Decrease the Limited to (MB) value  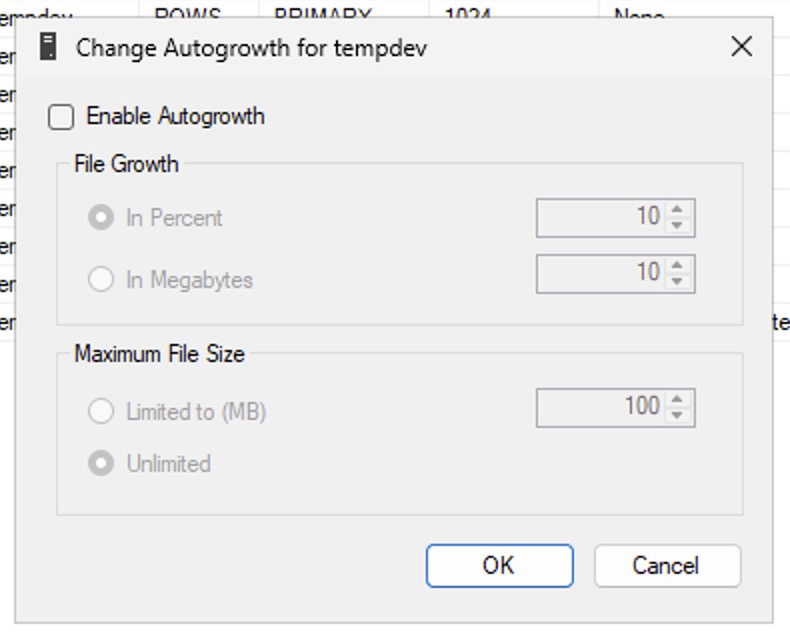[678, 416]
